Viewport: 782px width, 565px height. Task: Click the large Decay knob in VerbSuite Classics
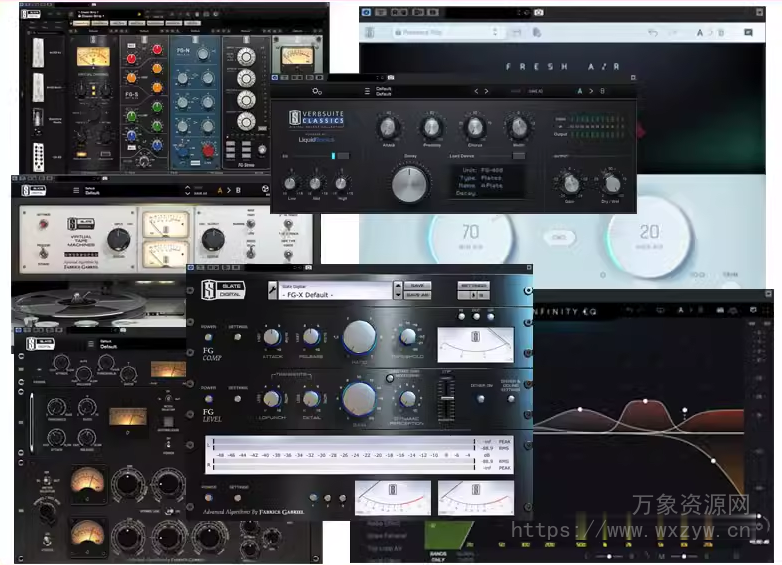(x=411, y=185)
